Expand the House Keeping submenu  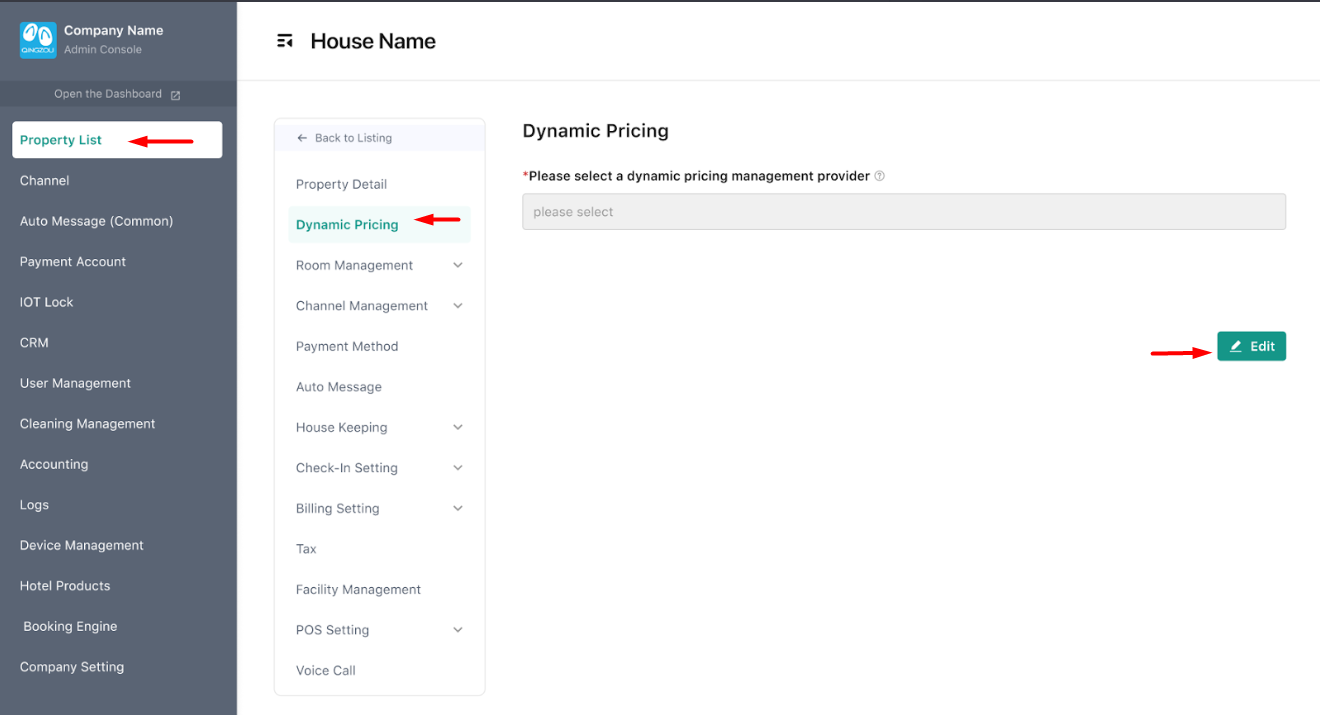(458, 427)
